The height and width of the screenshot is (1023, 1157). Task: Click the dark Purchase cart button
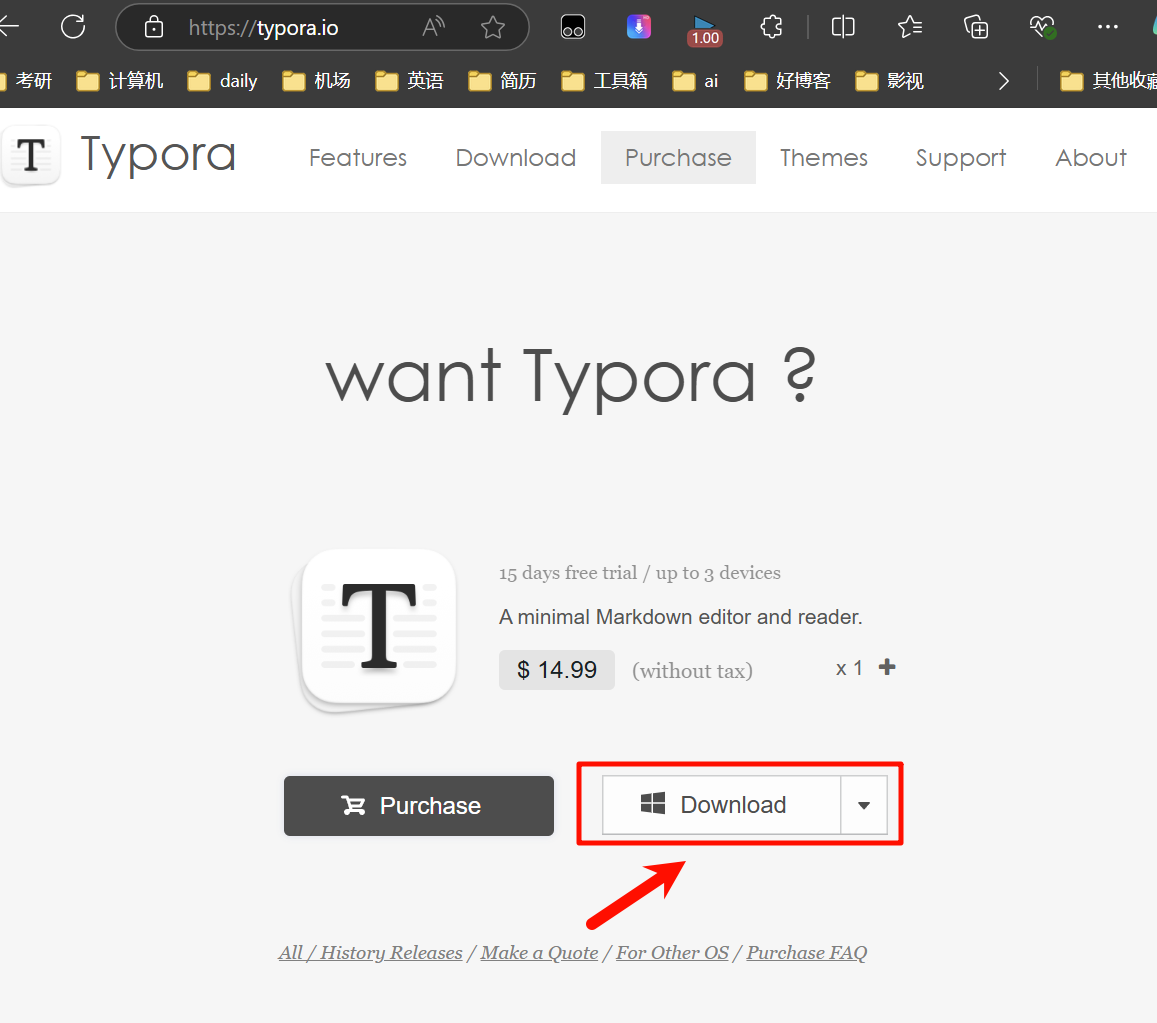[x=418, y=805]
